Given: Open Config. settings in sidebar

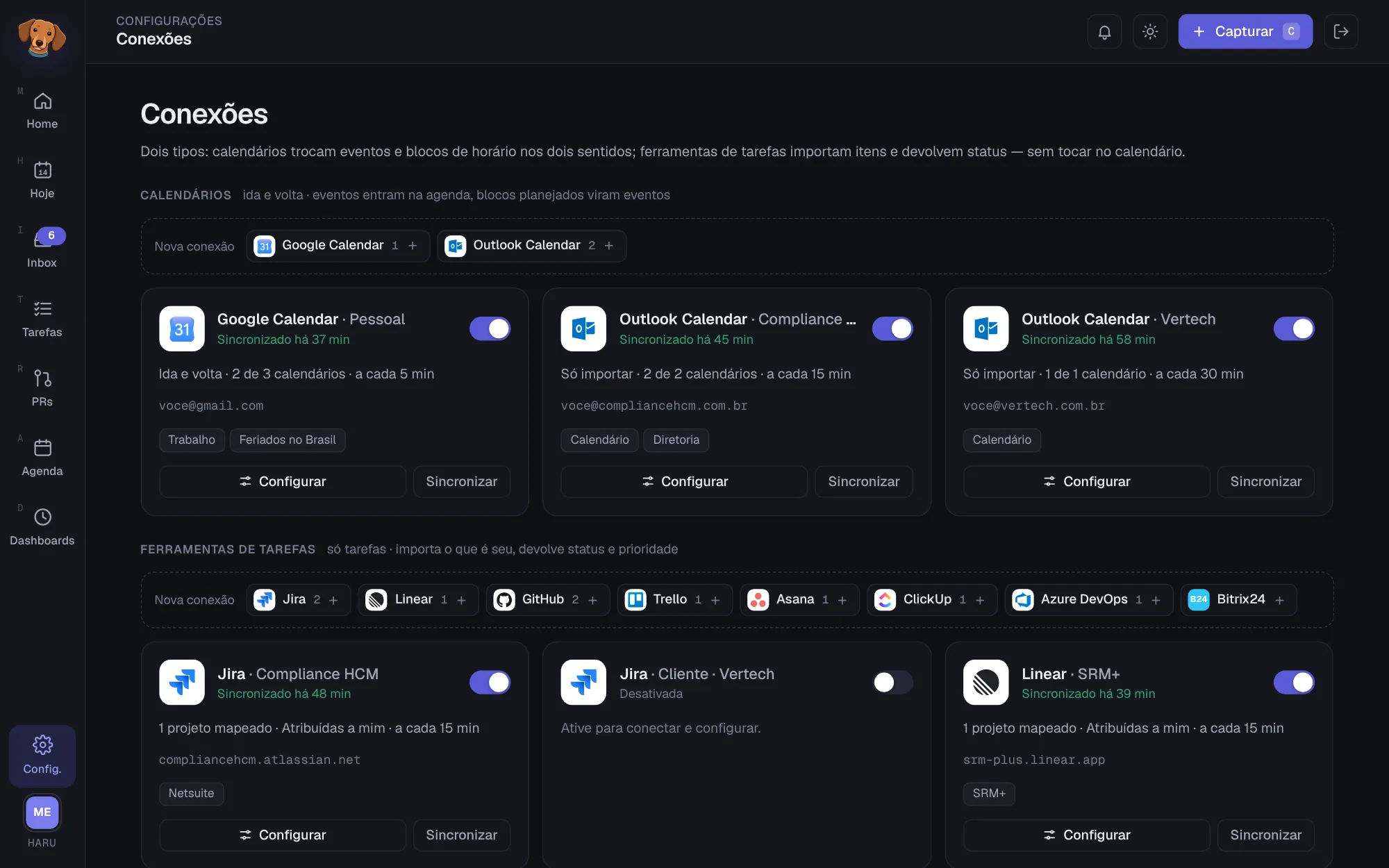Looking at the screenshot, I should coord(42,756).
